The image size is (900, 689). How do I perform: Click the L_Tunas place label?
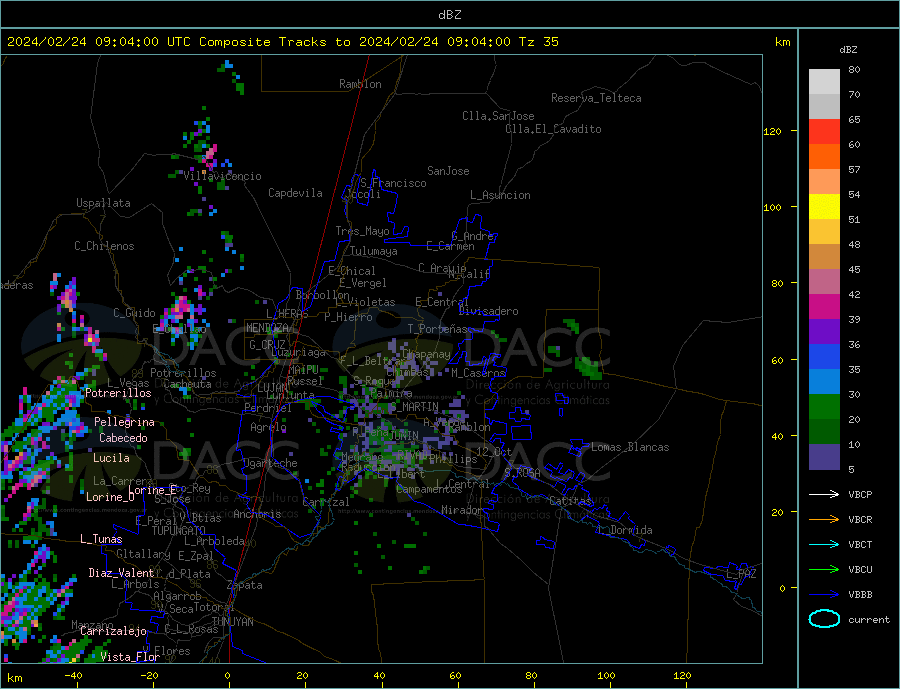[x=101, y=539]
